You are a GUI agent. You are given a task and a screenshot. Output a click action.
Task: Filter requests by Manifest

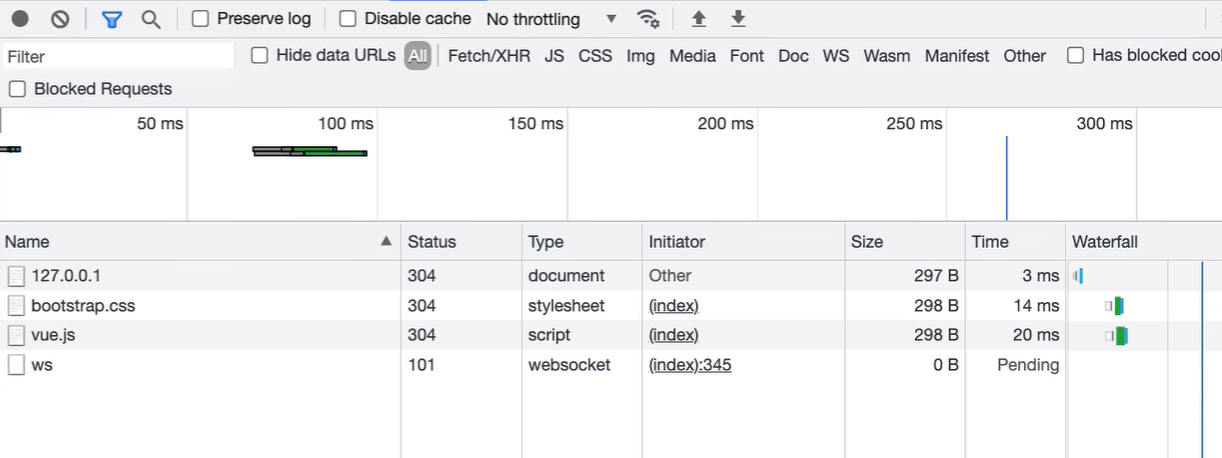click(957, 56)
